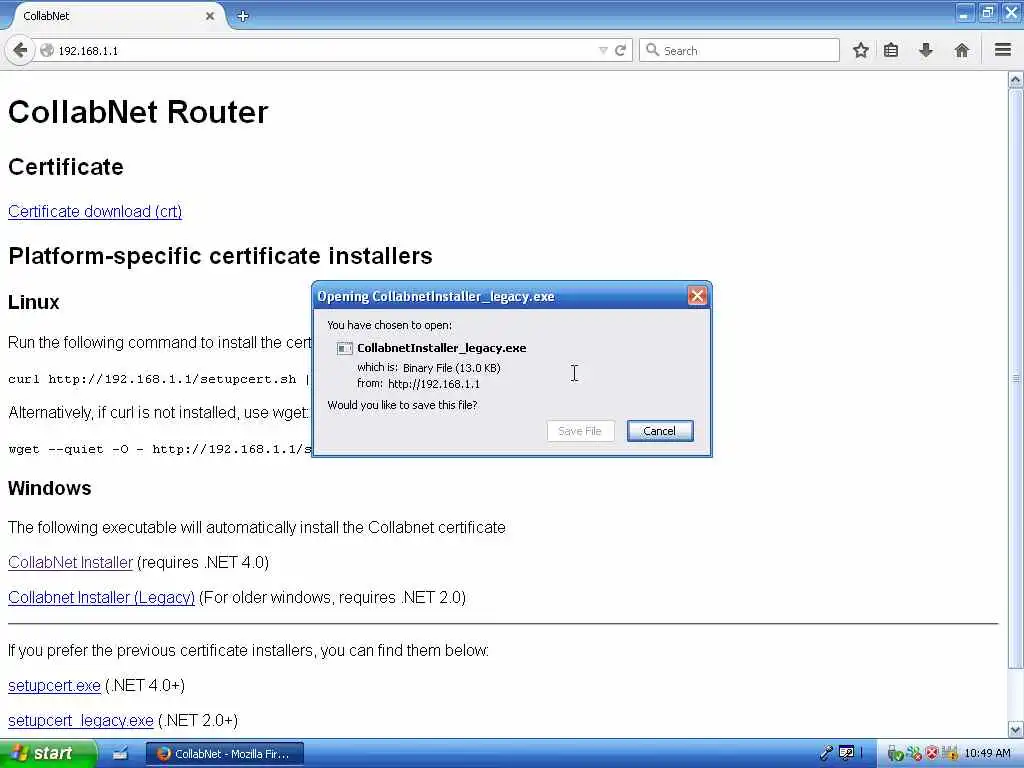Click the page scrollbar up arrow
1024x768 pixels.
click(1016, 80)
